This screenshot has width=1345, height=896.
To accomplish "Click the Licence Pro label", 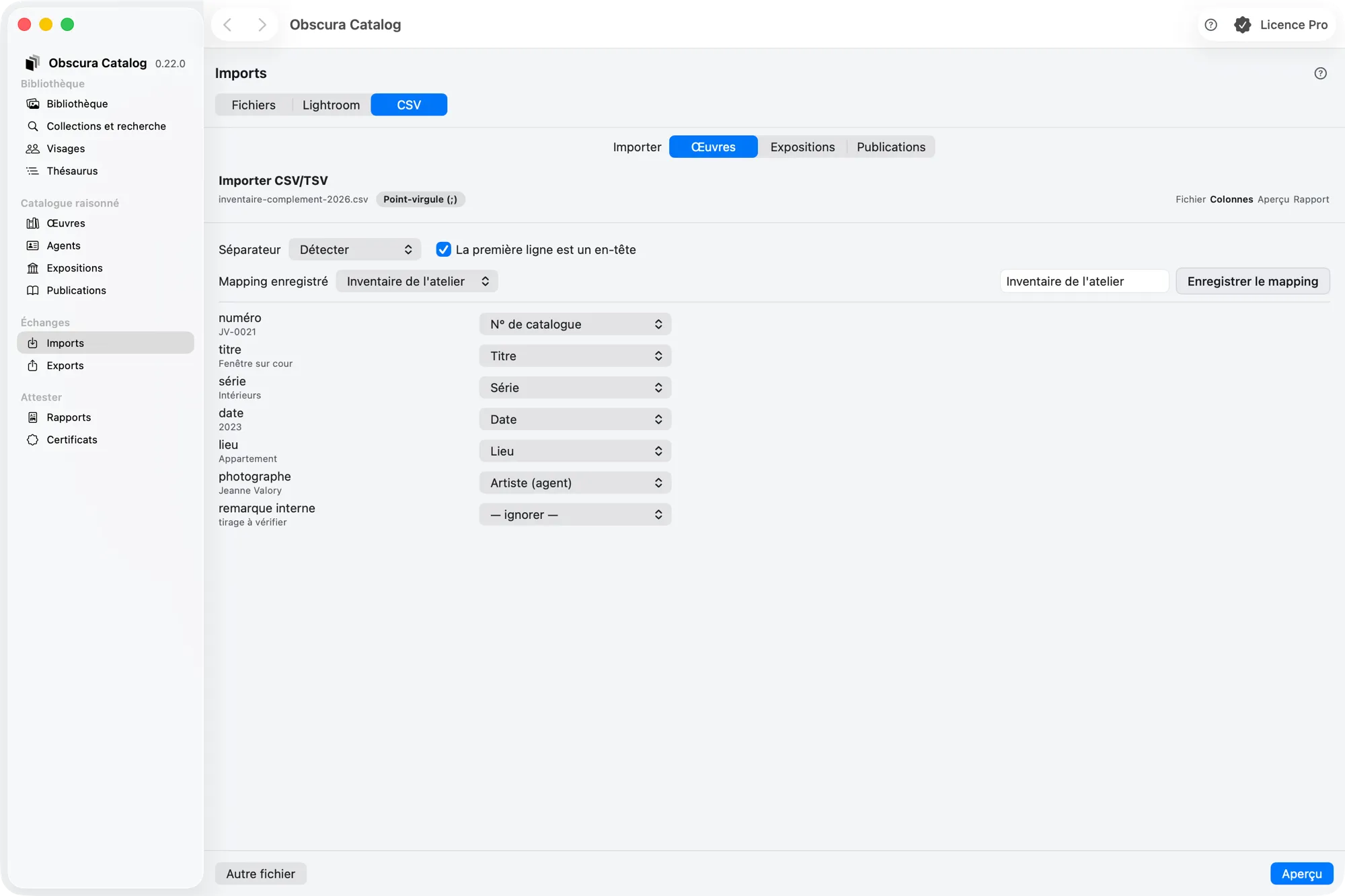I will [1293, 25].
